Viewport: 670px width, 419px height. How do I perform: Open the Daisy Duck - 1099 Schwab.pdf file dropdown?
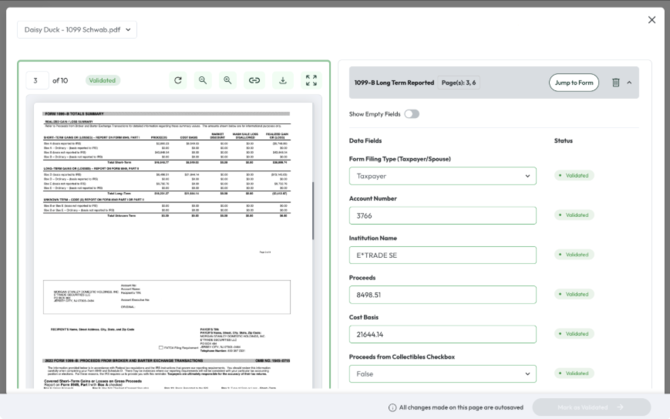tap(77, 30)
